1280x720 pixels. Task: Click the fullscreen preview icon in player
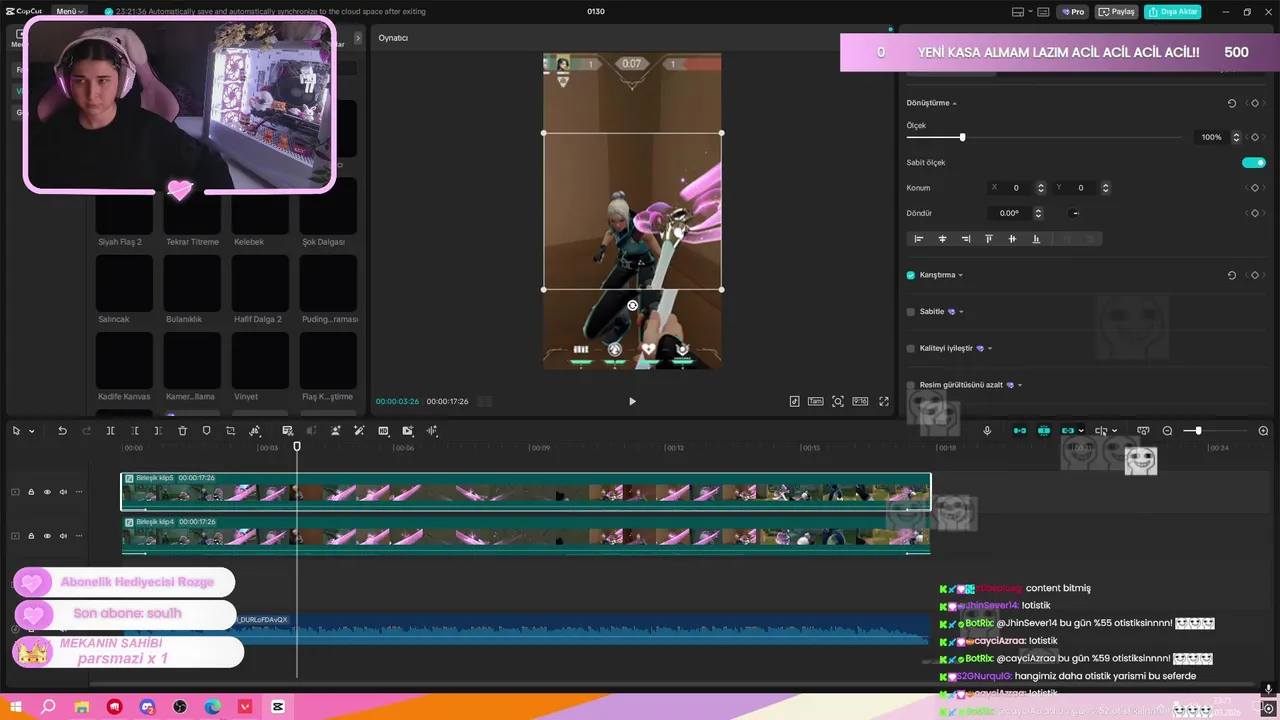884,401
